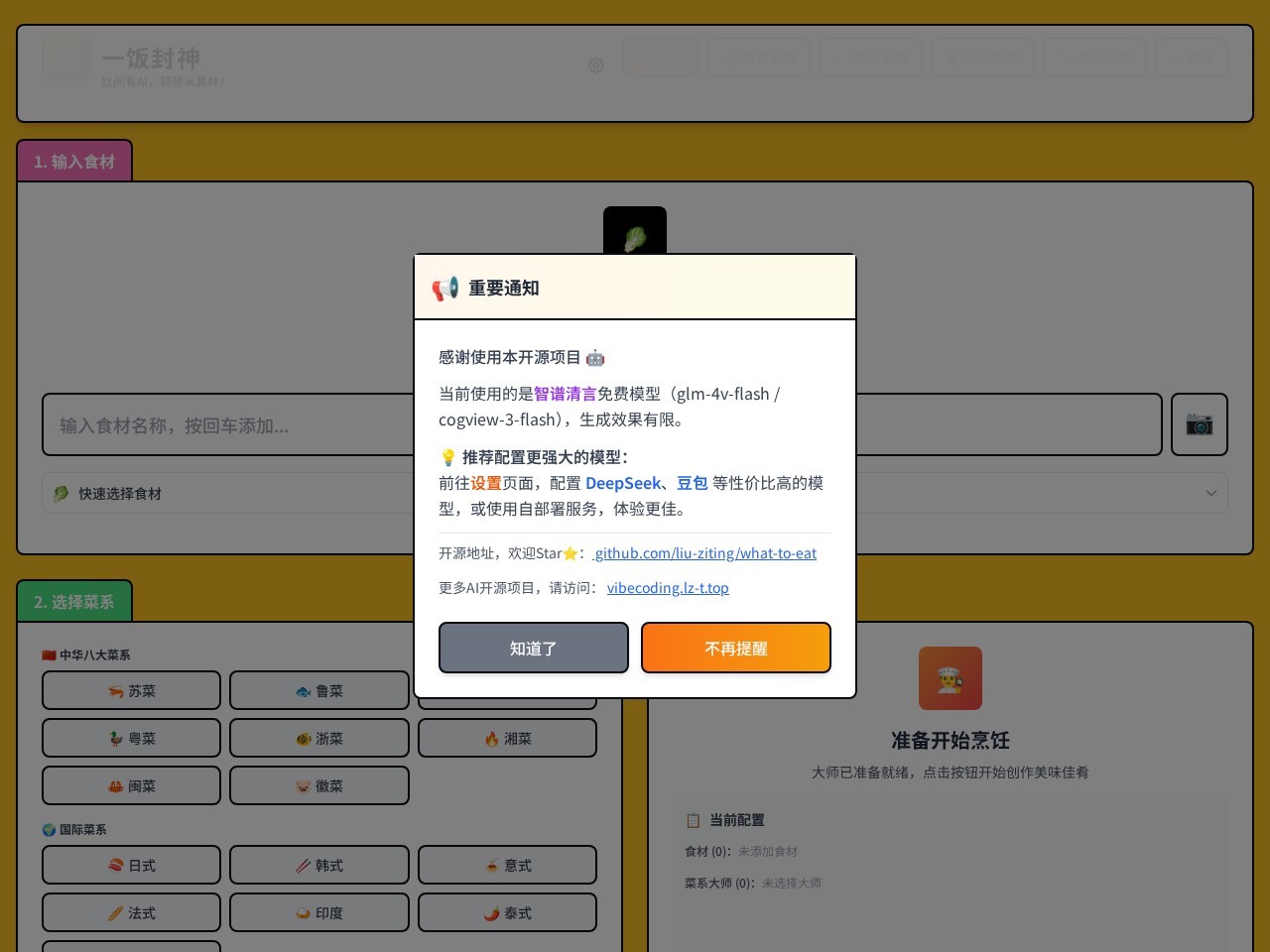Follow the 豆包 link
The image size is (1270, 952).
693,483
